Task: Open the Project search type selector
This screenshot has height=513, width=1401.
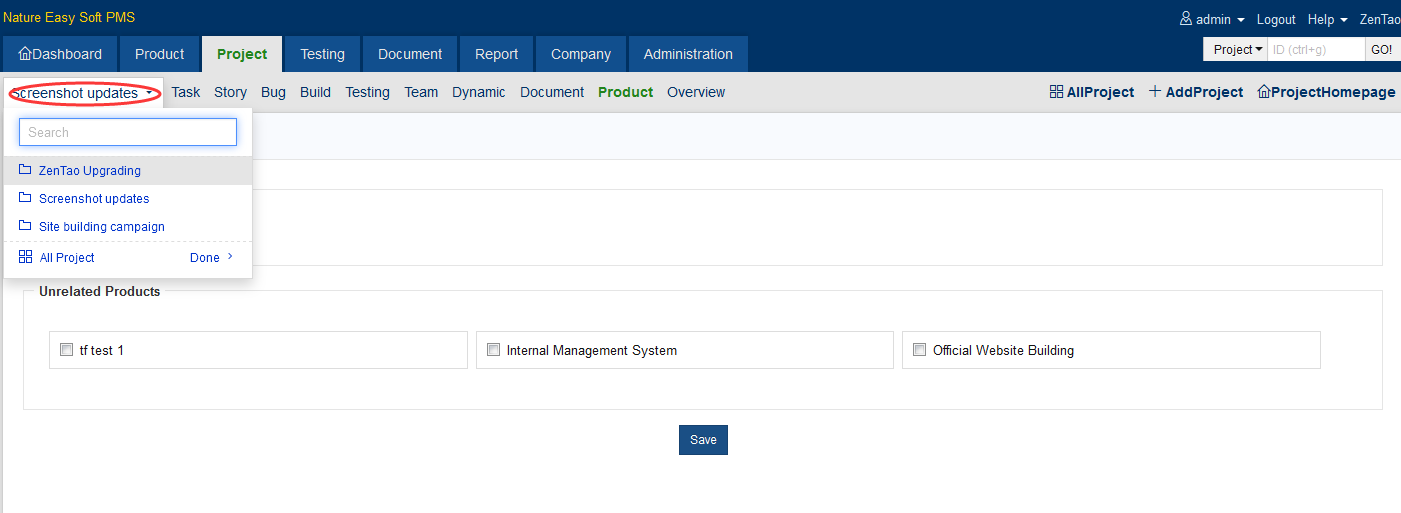Action: coord(1238,49)
